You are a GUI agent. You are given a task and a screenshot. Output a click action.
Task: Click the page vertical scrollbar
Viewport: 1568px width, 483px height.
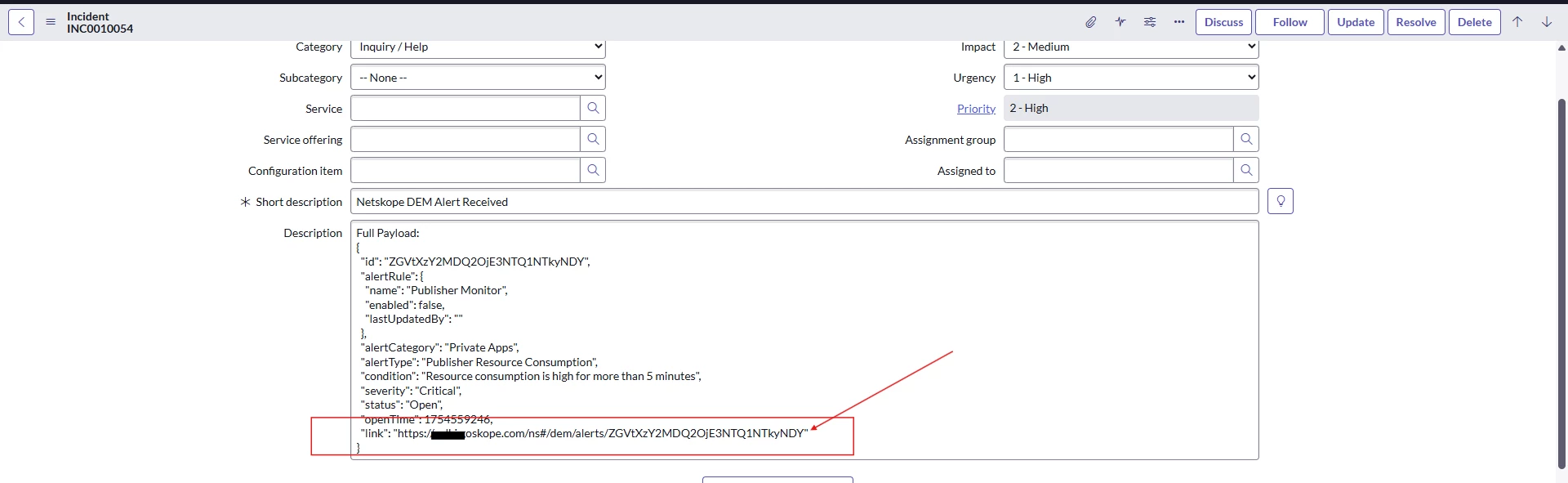[x=1561, y=284]
